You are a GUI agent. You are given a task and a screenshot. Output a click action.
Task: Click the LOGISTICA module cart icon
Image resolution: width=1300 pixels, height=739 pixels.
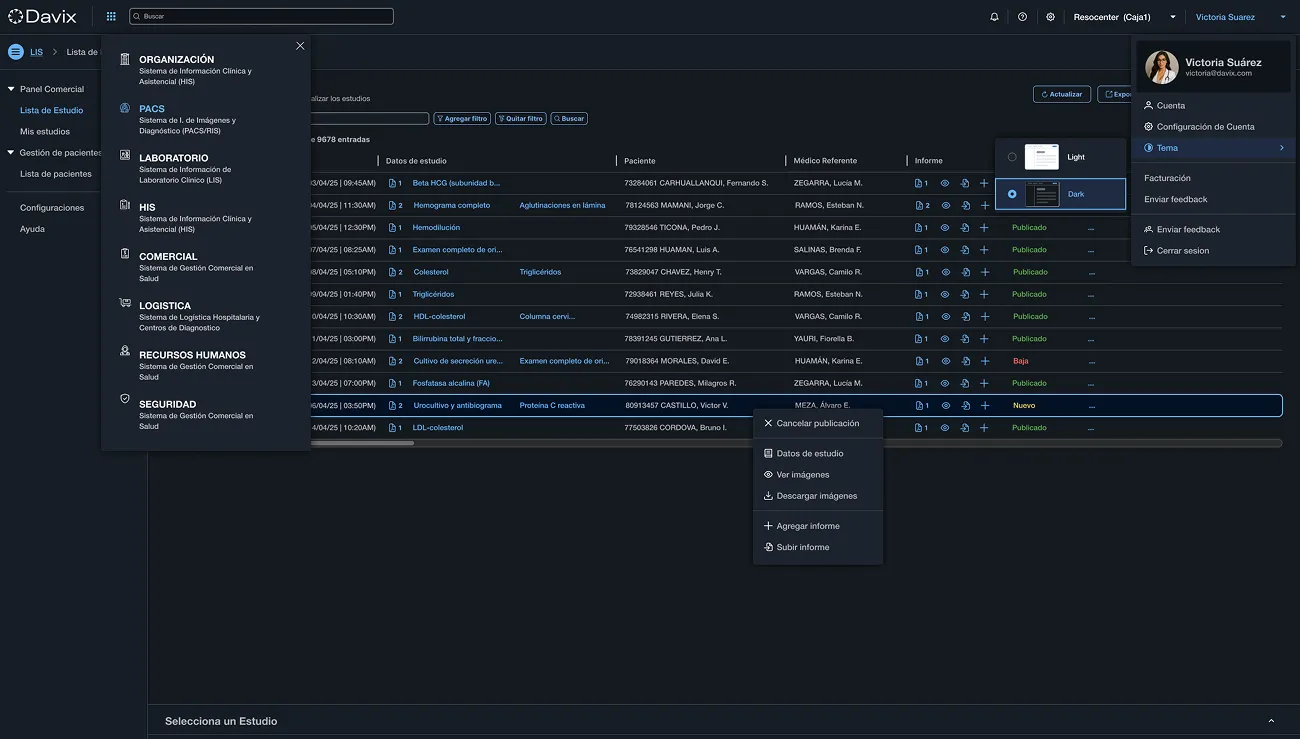pyautogui.click(x=125, y=303)
